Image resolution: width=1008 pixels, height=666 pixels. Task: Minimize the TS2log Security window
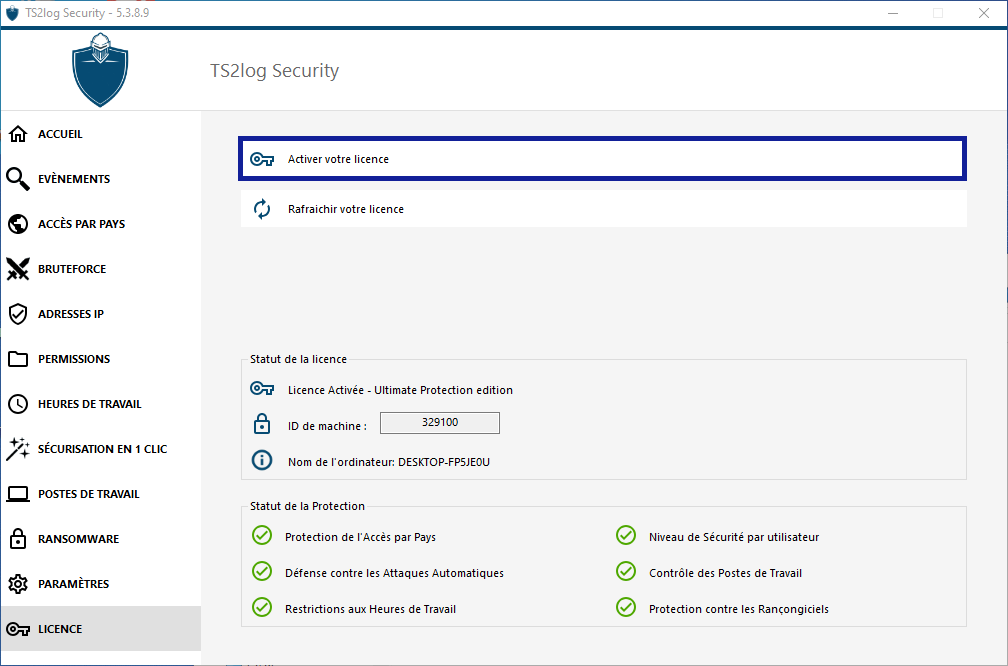tap(892, 13)
